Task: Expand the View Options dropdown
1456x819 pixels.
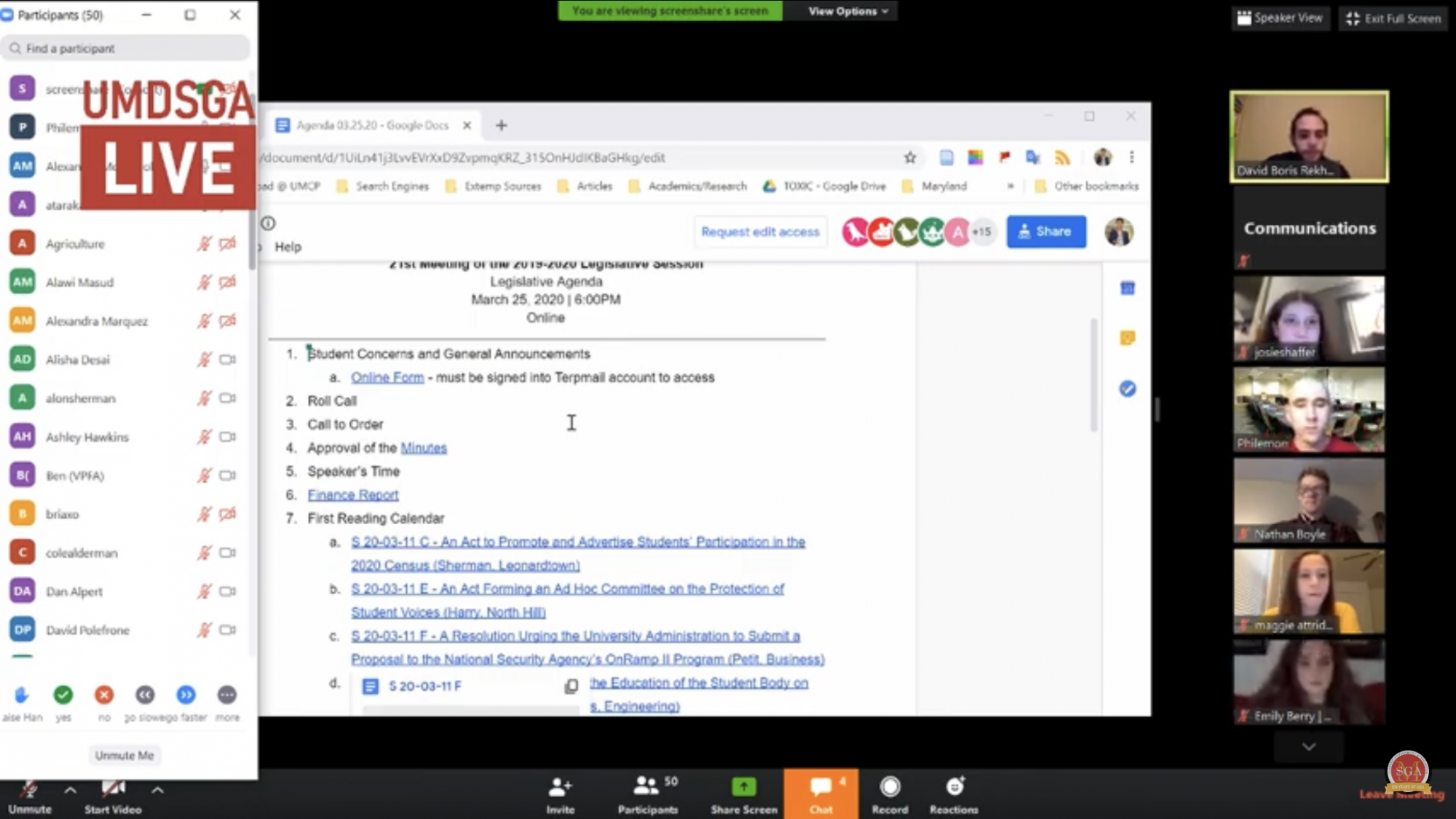Action: pyautogui.click(x=847, y=11)
